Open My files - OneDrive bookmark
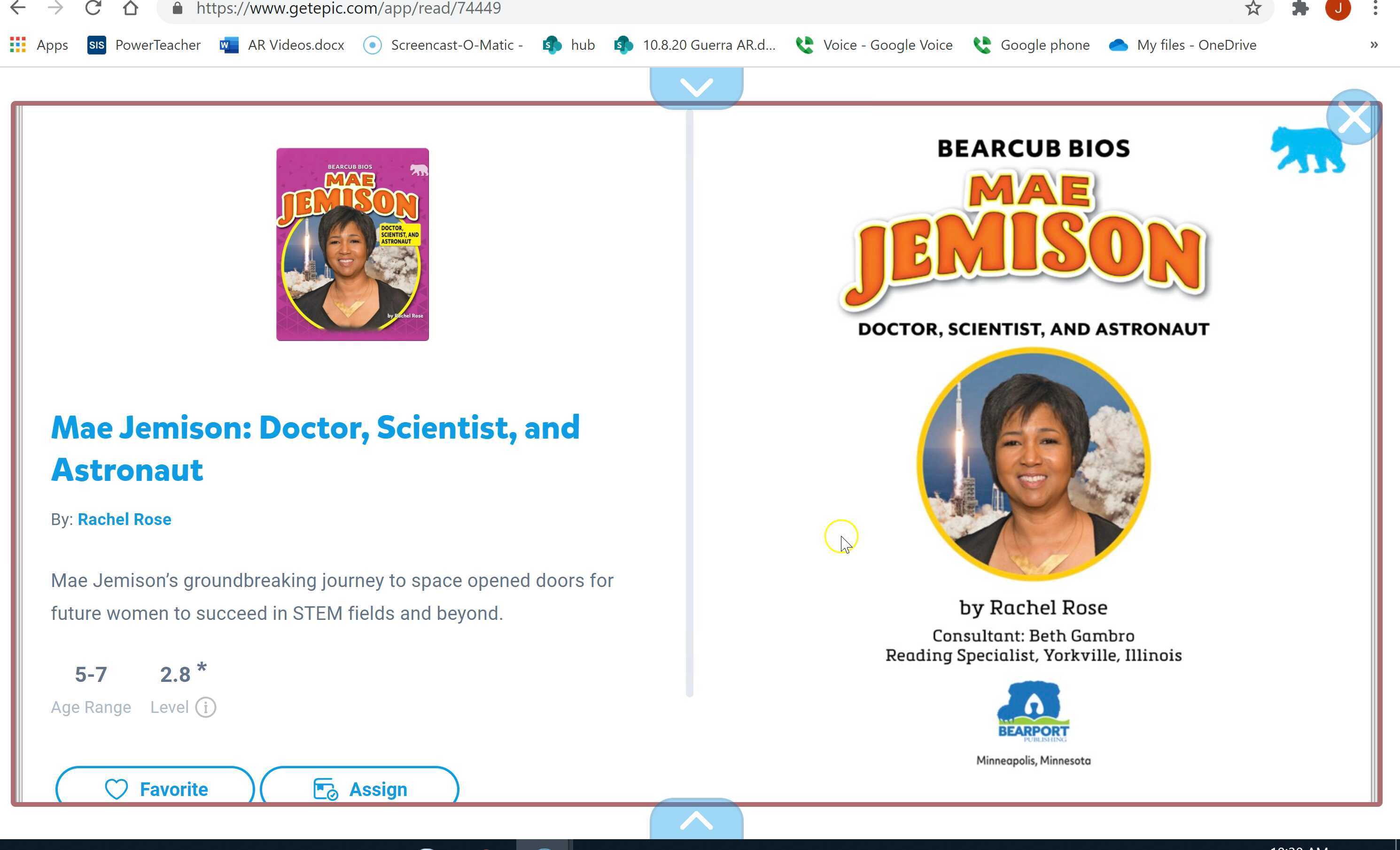Viewport: 1400px width, 850px height. tap(1182, 45)
